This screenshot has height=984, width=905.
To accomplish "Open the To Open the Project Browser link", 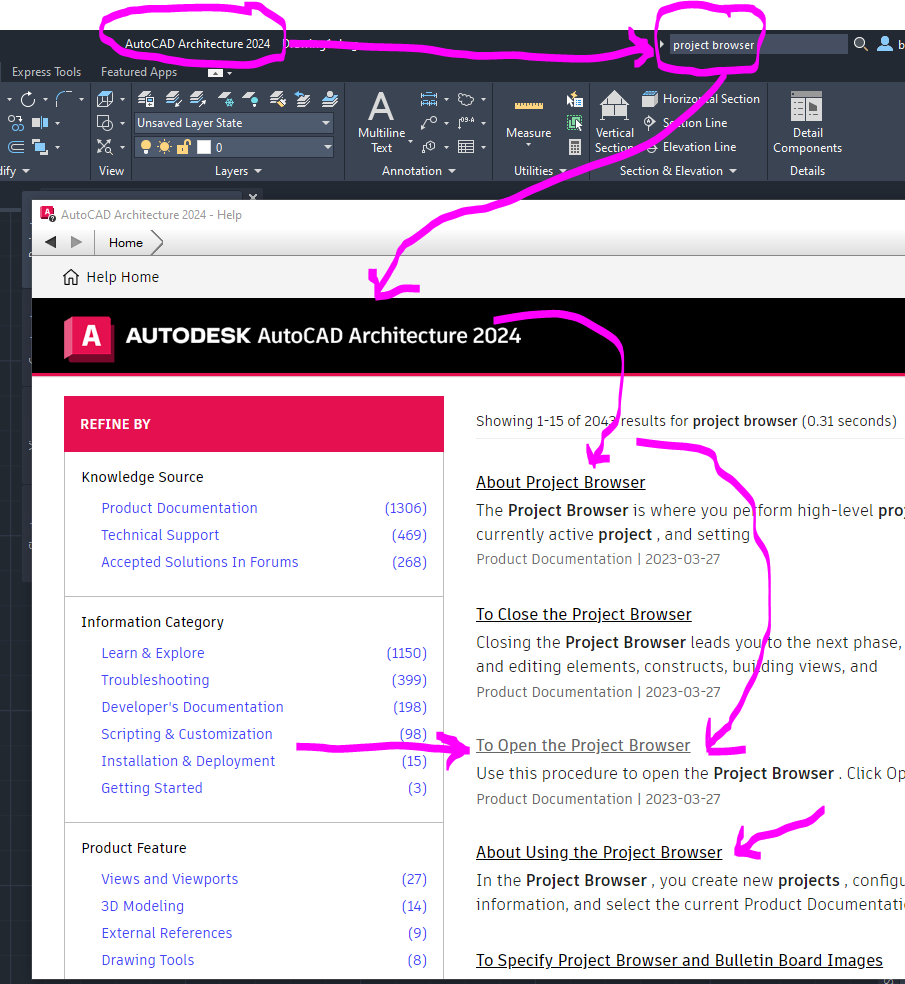I will (x=583, y=745).
